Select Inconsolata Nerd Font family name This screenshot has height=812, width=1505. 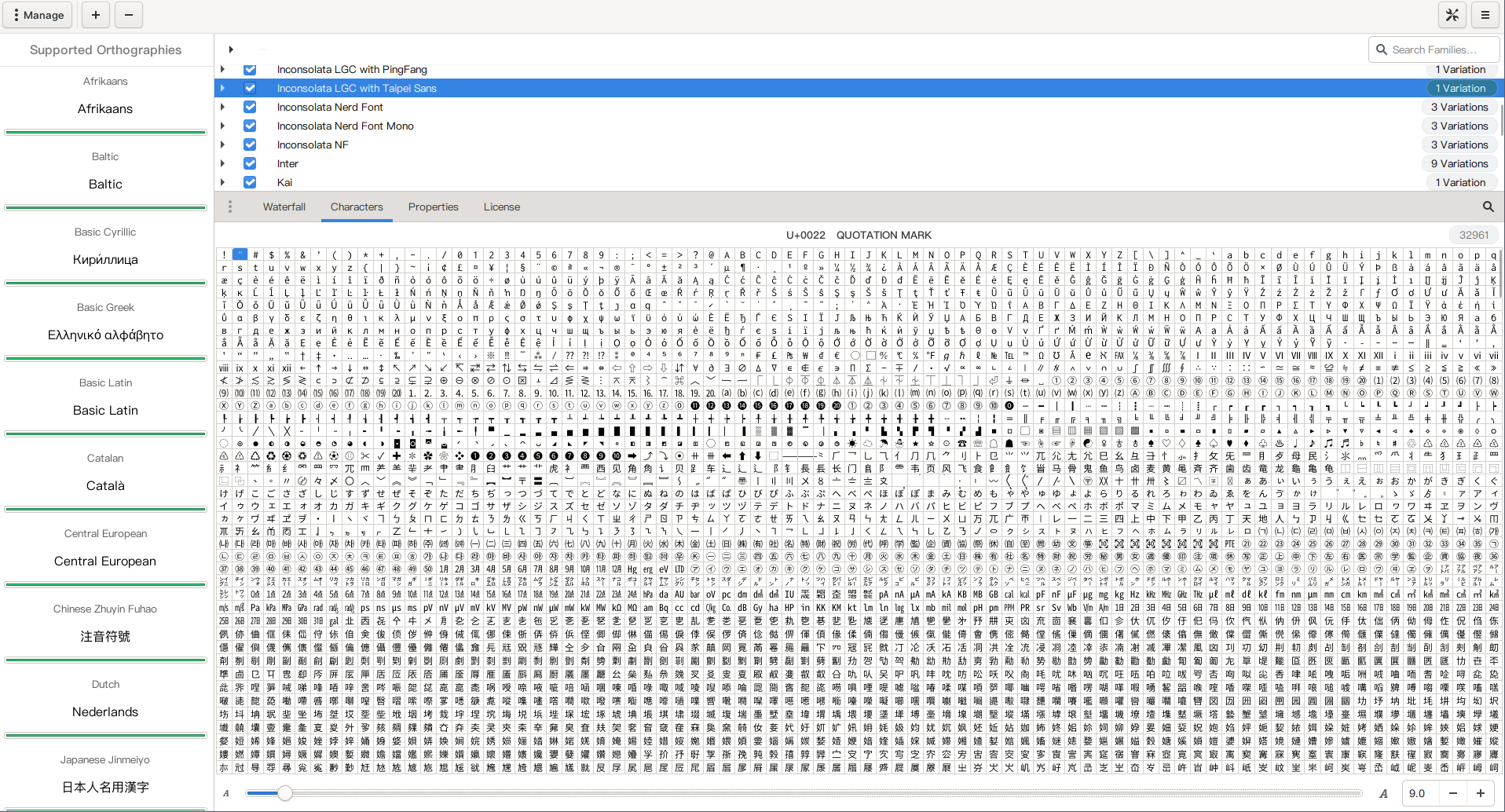click(330, 107)
